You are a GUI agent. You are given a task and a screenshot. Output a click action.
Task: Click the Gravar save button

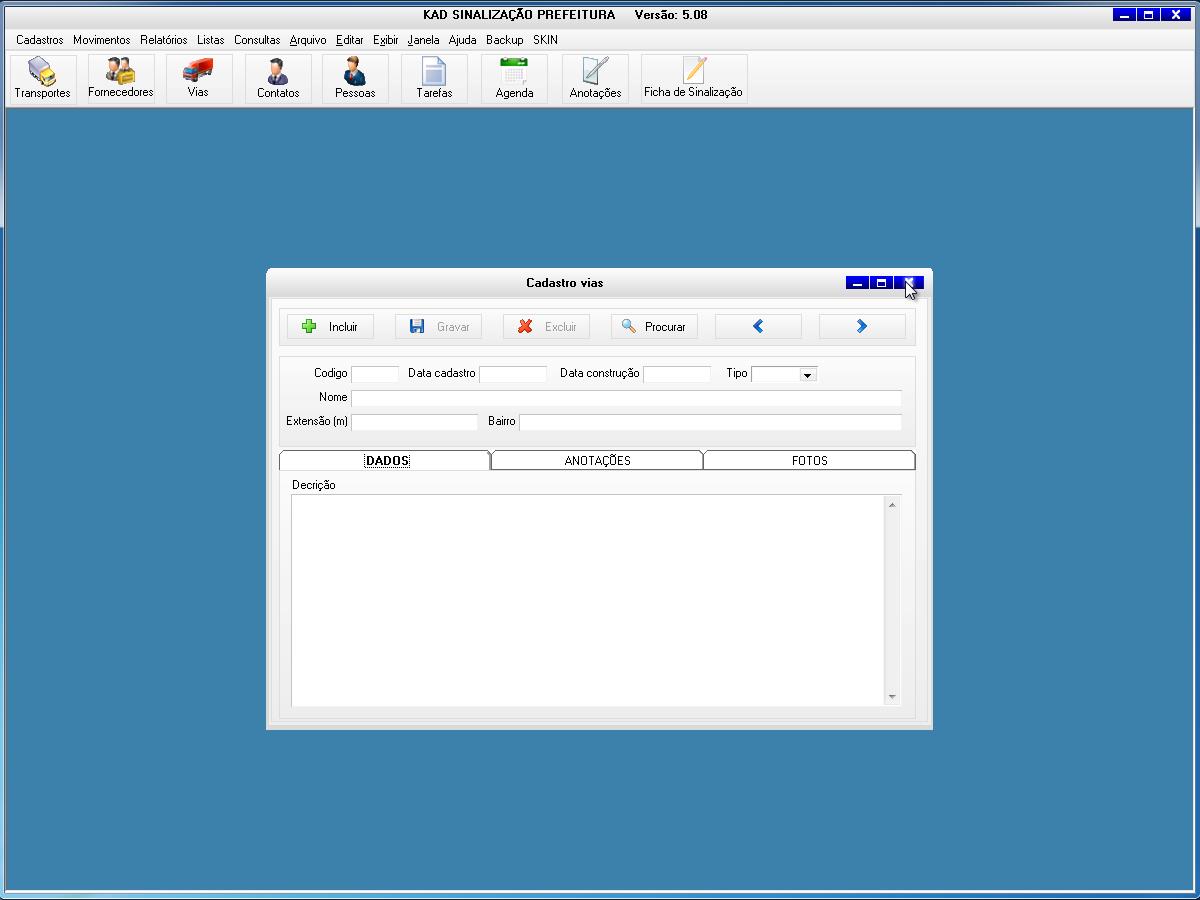[x=438, y=327]
